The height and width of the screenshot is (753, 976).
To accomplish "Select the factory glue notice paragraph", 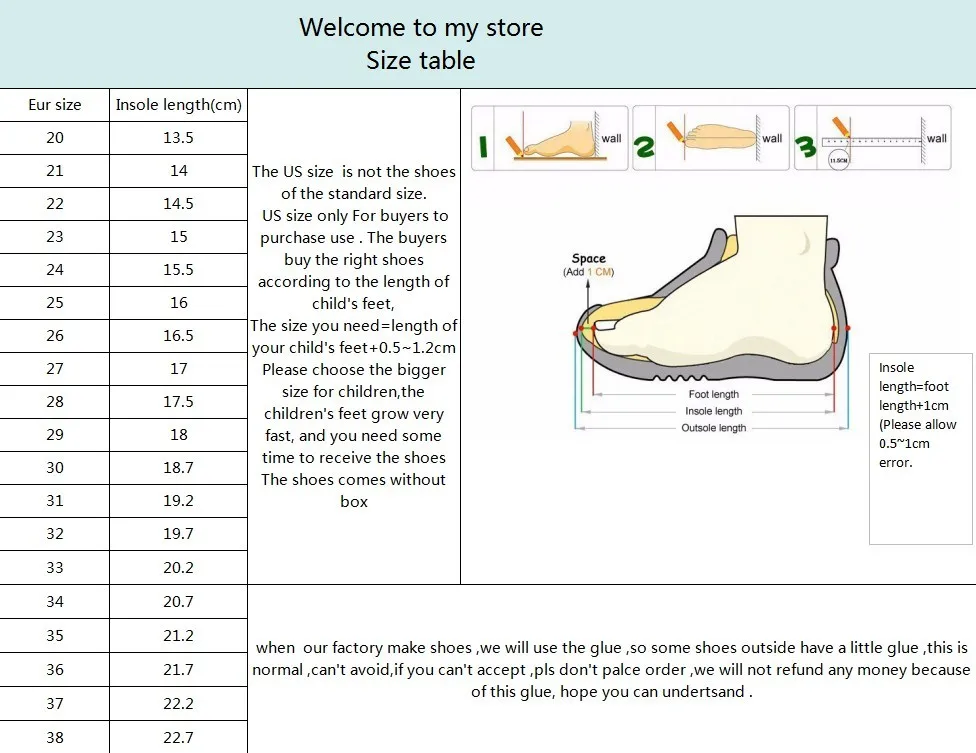I will (611, 670).
